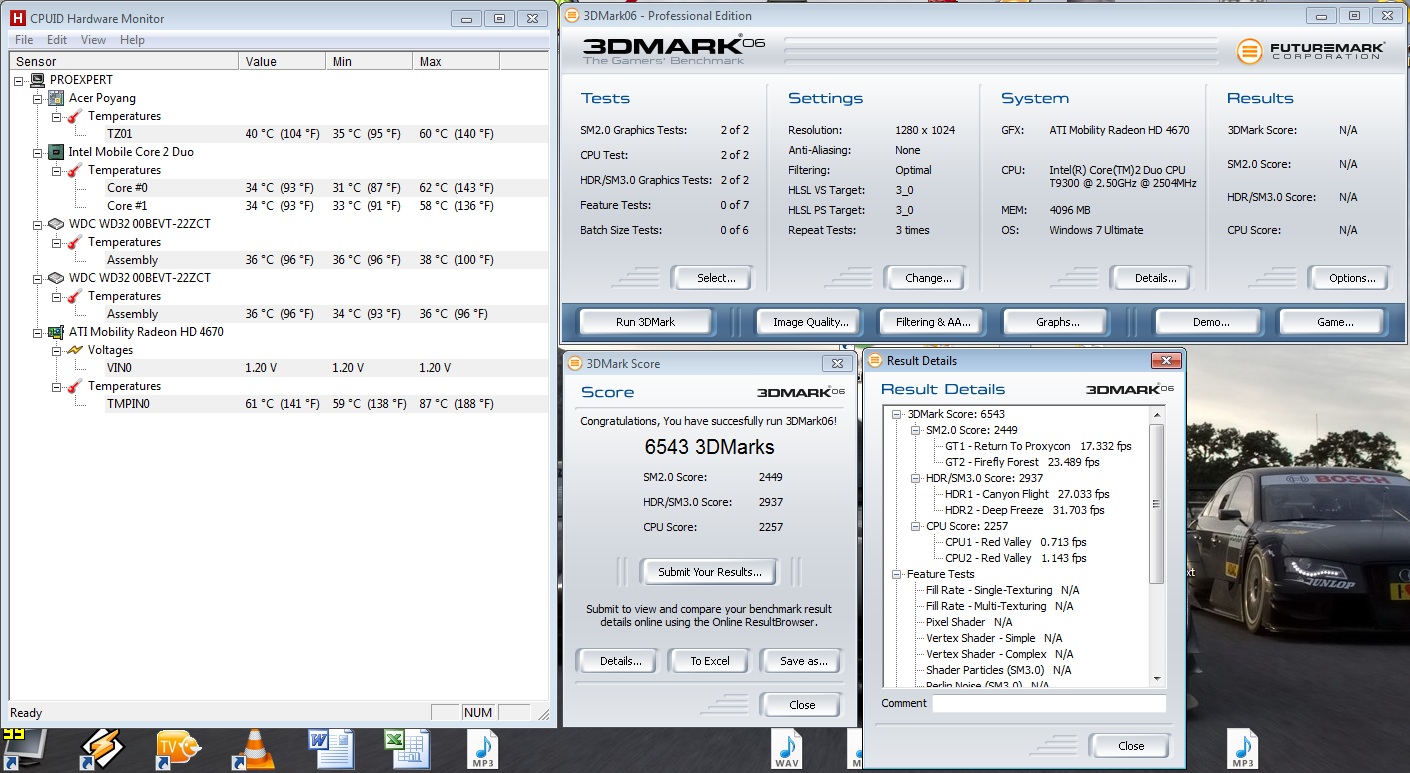1410x773 pixels.
Task: Click the Intel Mobile Core 2 Duo chip icon
Action: click(57, 152)
